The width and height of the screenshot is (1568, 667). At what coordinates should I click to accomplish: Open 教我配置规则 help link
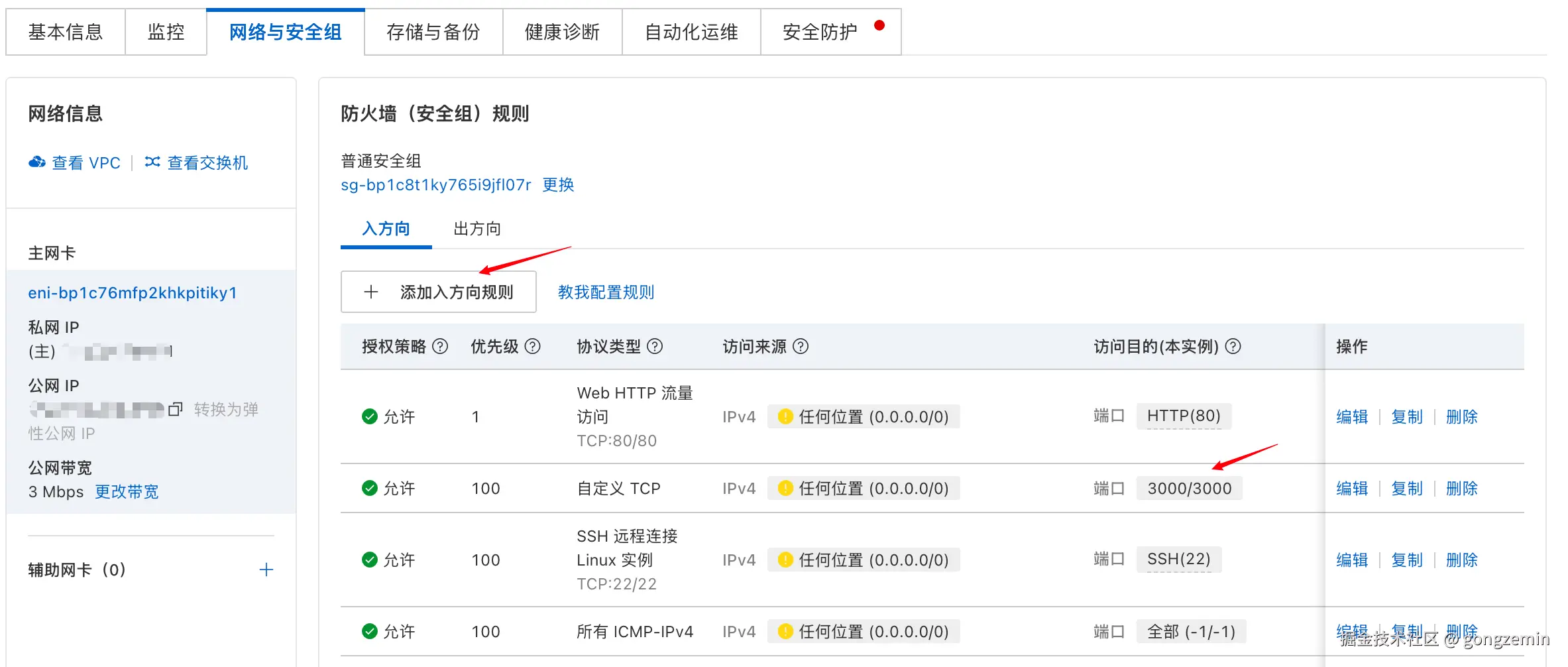(x=606, y=292)
